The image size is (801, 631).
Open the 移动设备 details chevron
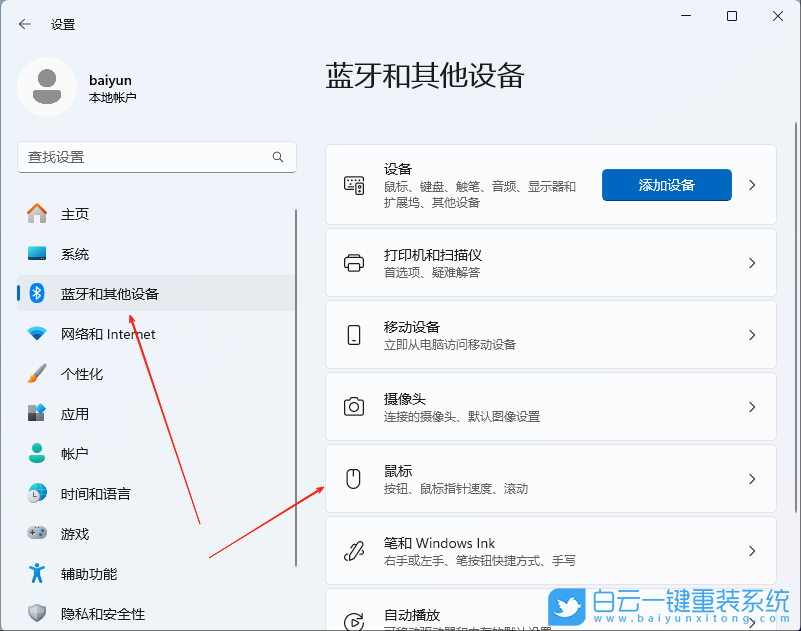(x=752, y=334)
